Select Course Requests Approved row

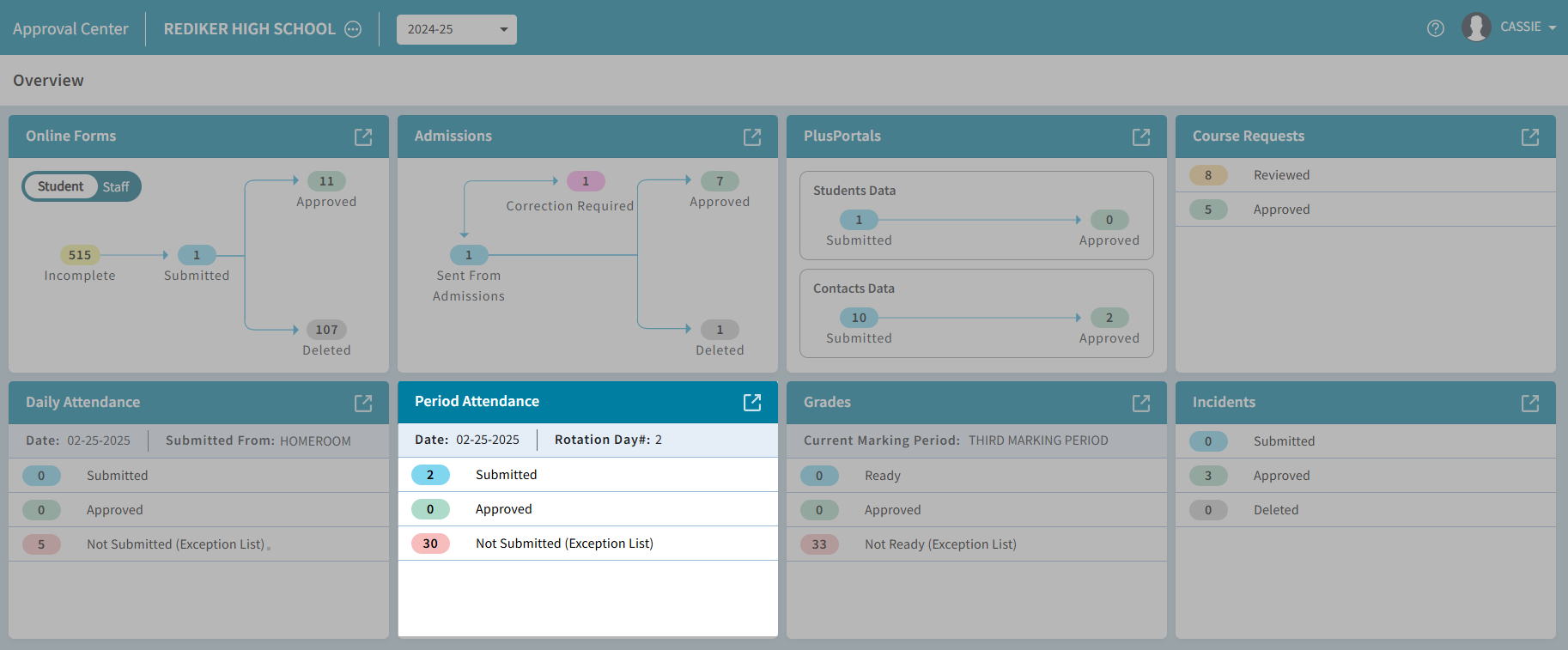point(1365,210)
